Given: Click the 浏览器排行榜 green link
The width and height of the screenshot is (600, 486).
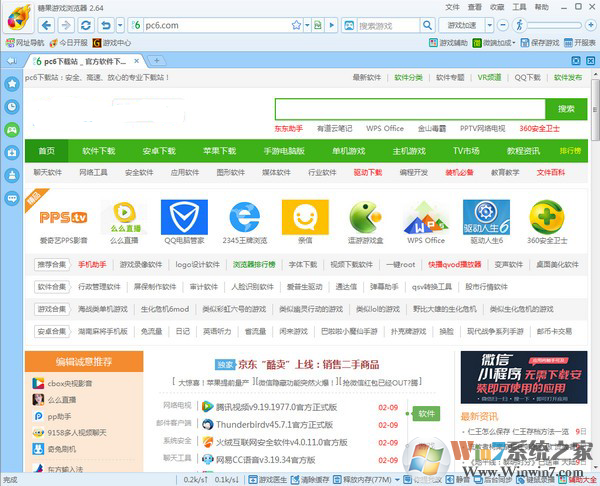Looking at the screenshot, I should tap(254, 264).
